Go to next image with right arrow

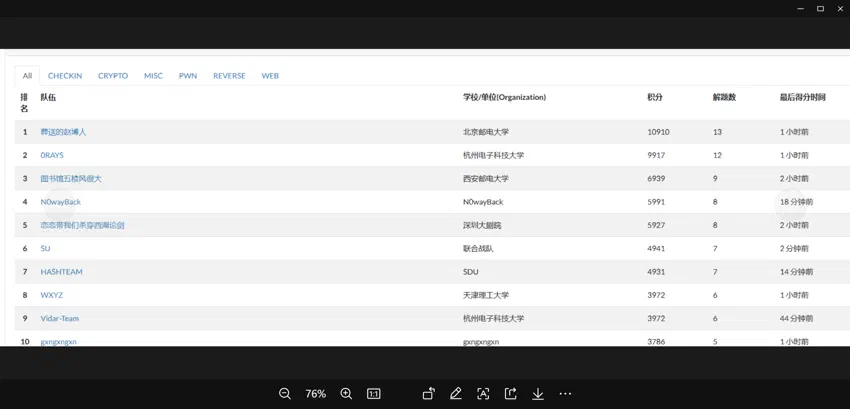click(x=791, y=205)
